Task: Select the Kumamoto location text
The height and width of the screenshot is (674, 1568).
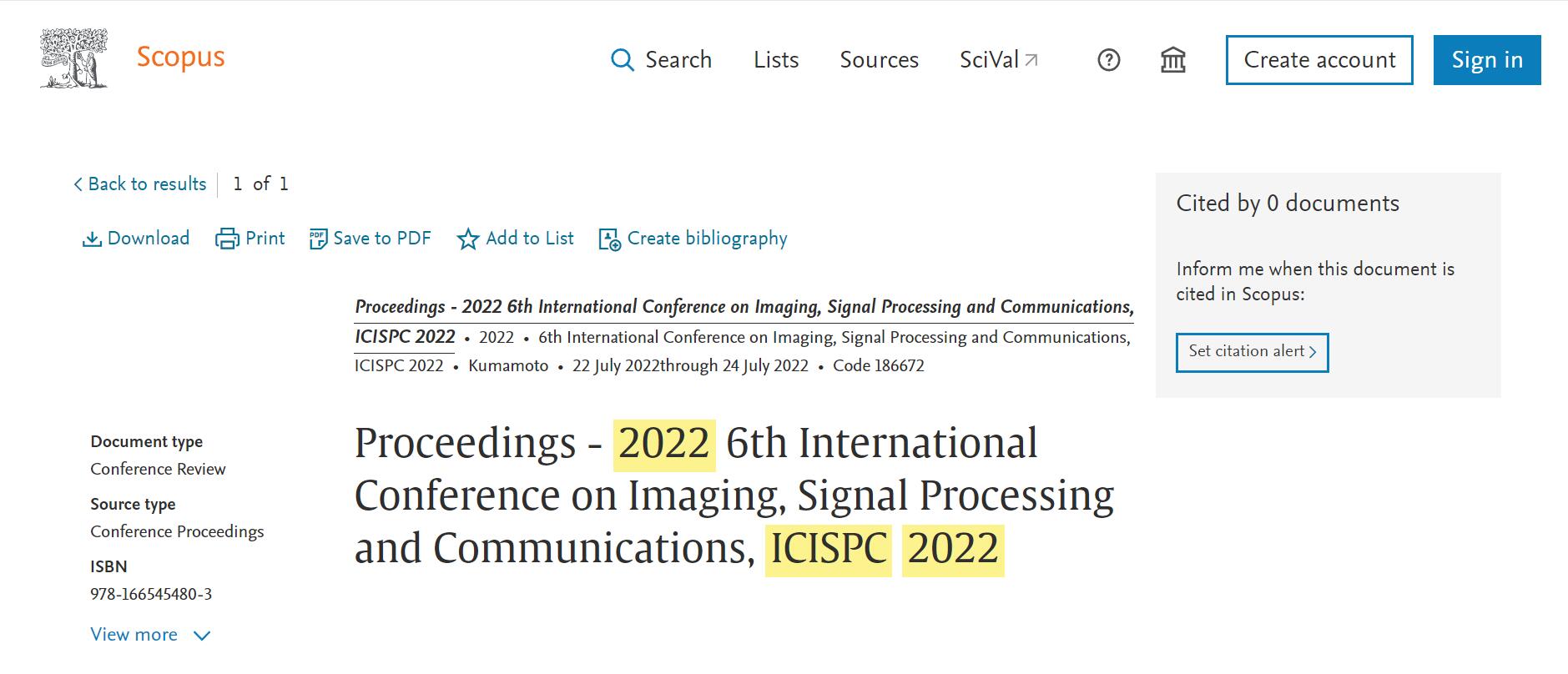Action: (508, 365)
